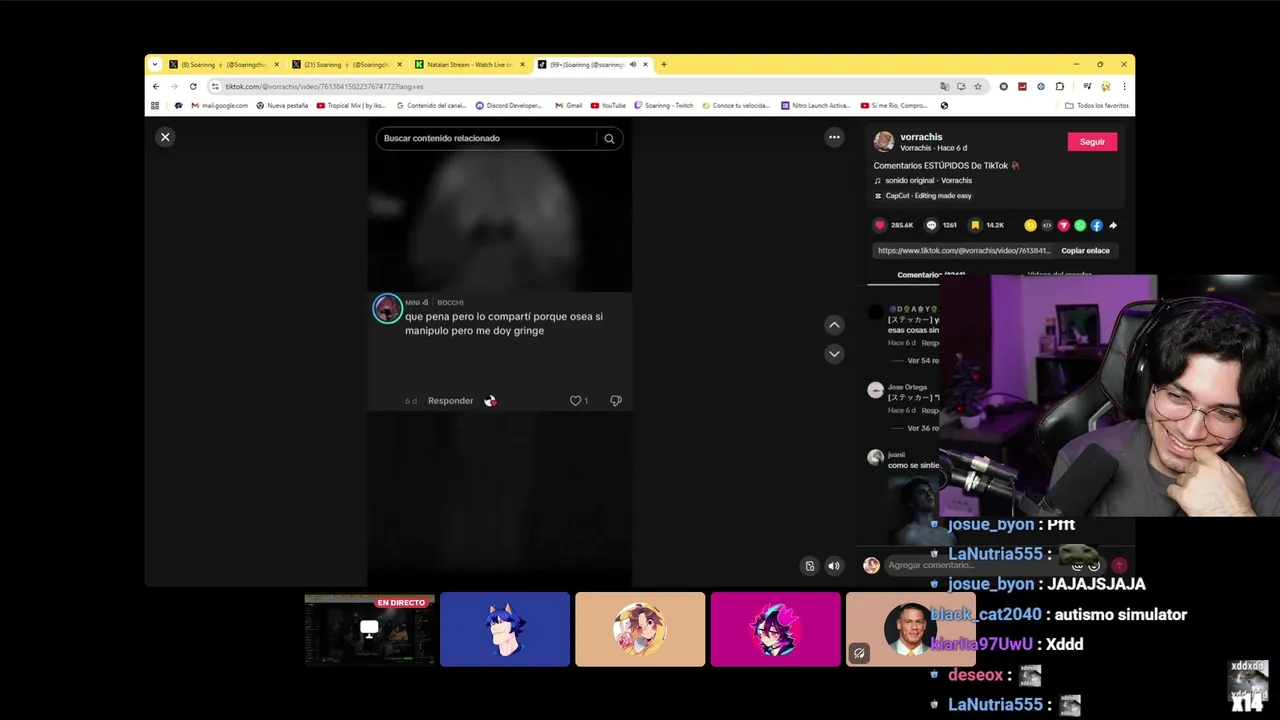This screenshot has width=1280, height=720.
Task: Open the Tropical Mix bookmark
Action: click(x=351, y=105)
